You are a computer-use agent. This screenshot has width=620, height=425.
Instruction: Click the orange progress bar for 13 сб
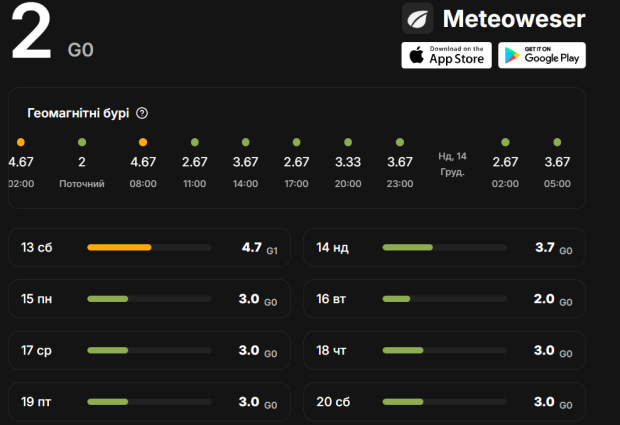click(119, 247)
